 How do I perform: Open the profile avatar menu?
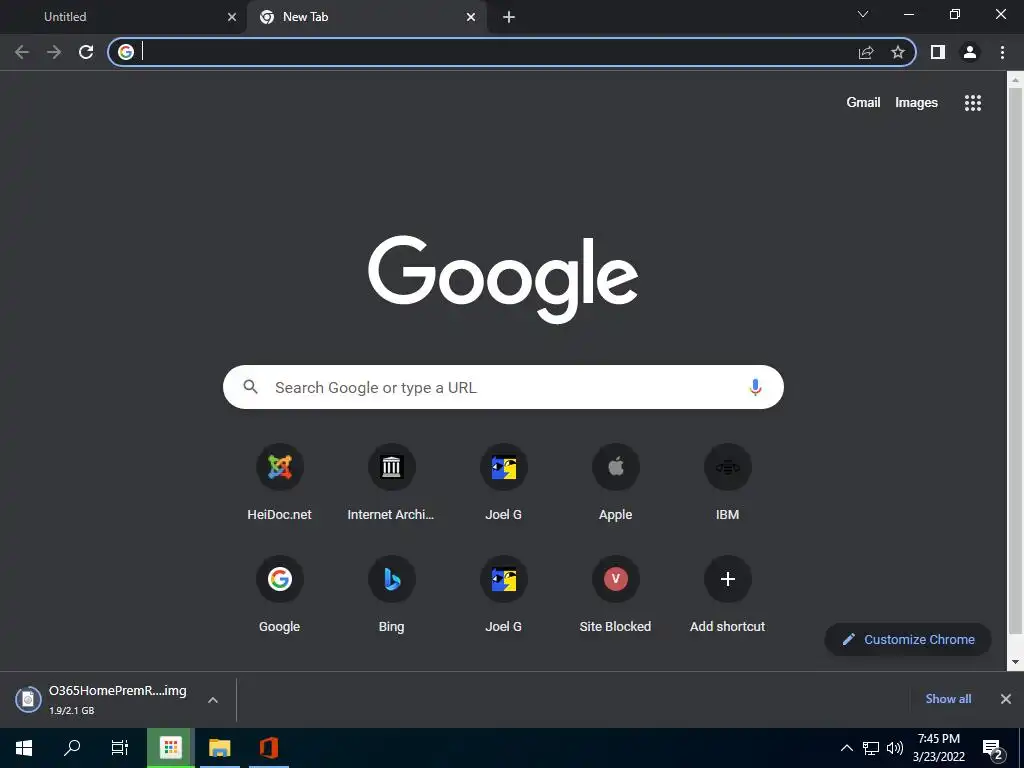click(970, 52)
